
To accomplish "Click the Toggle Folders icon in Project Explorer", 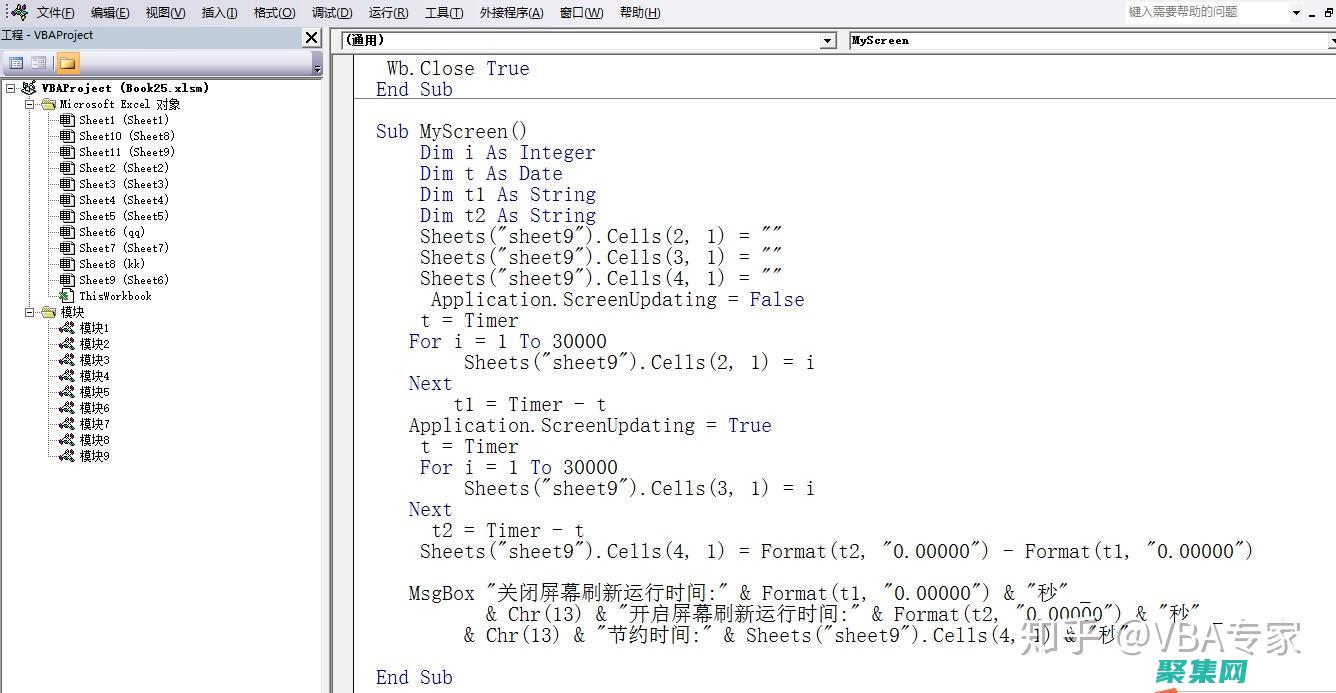I will coord(67,62).
